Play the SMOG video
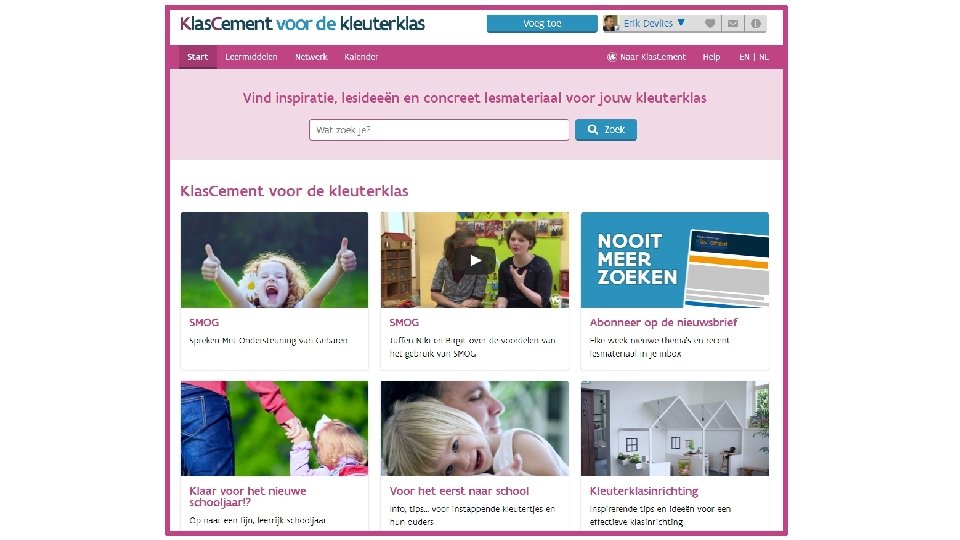The image size is (960, 540). 475,260
